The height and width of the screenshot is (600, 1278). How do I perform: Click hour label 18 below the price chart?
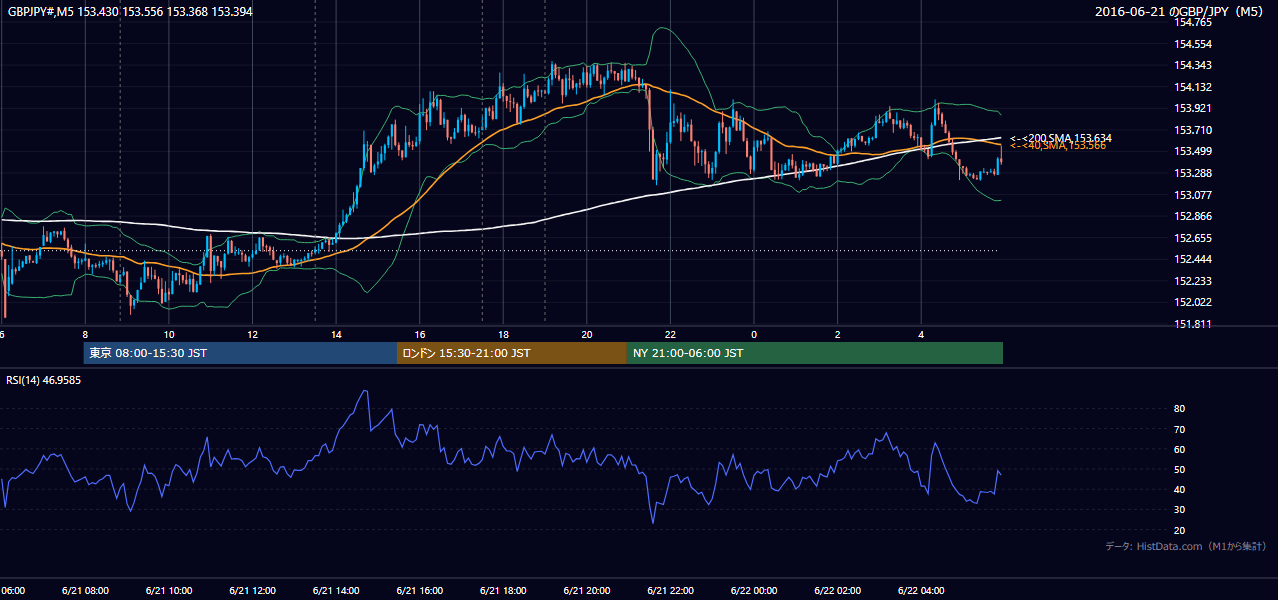[x=503, y=334]
